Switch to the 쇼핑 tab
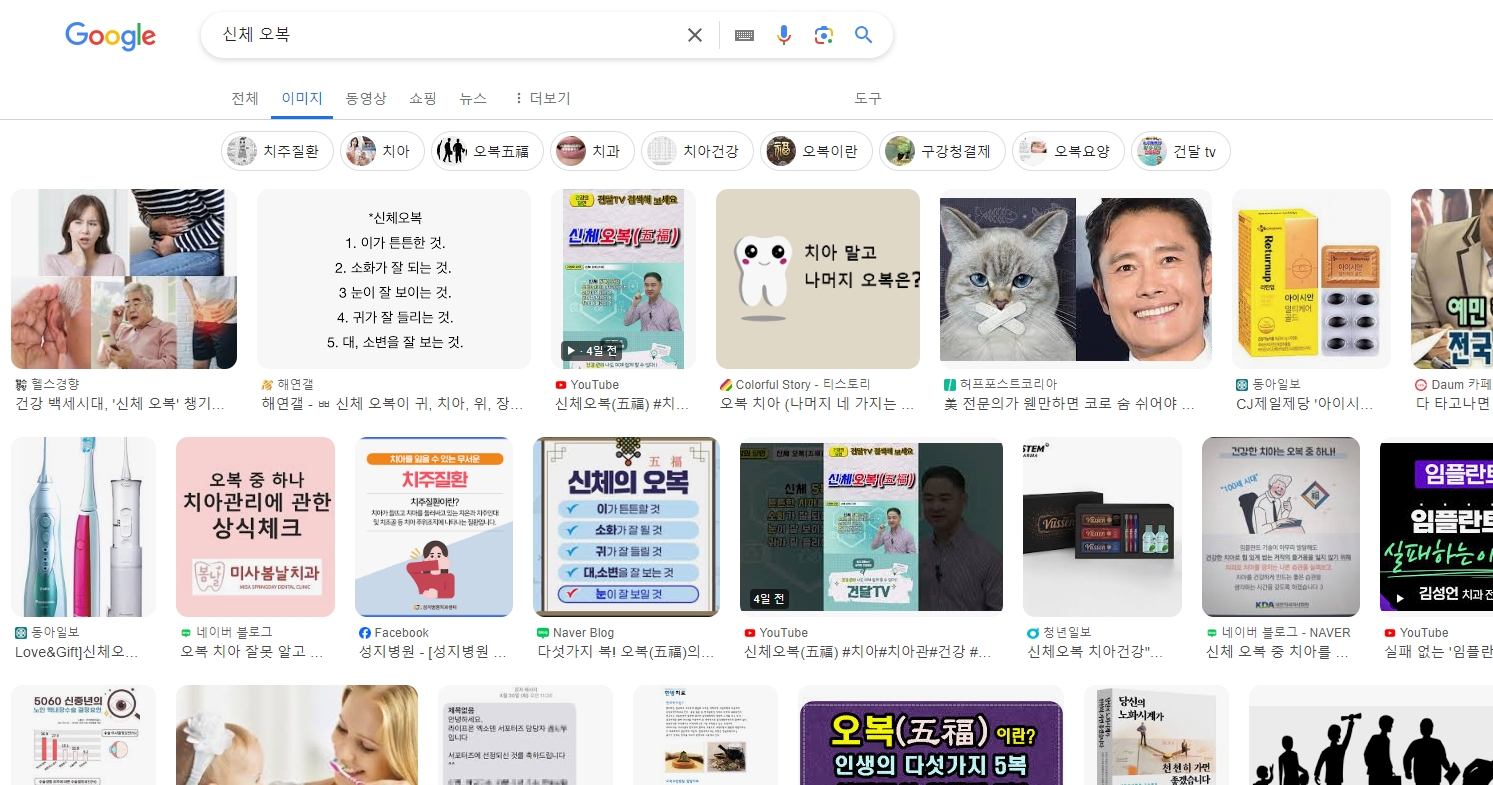 [423, 98]
